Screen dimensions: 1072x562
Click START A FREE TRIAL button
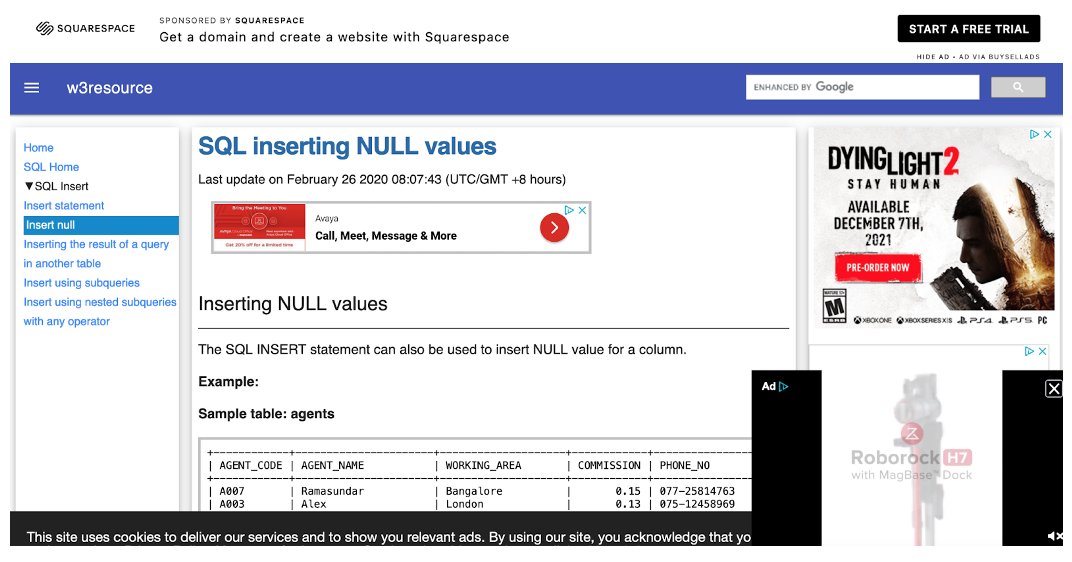tap(968, 29)
